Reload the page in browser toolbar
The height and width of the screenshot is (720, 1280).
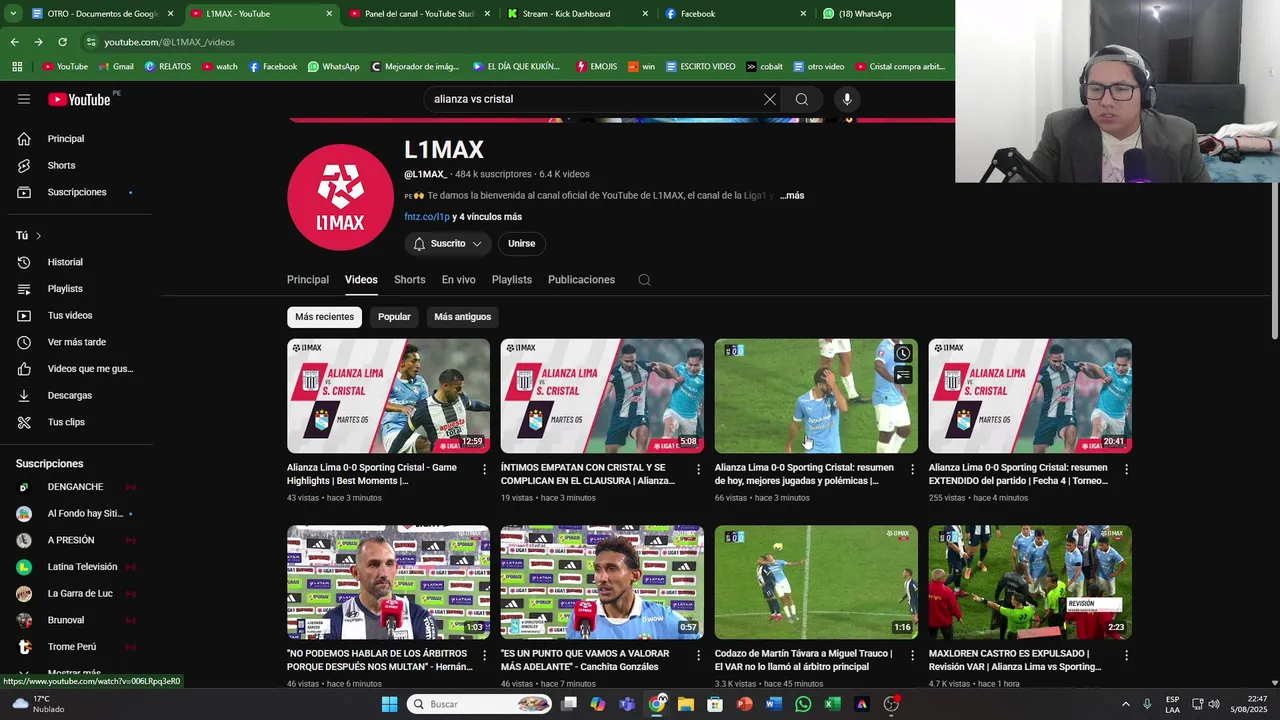click(62, 42)
